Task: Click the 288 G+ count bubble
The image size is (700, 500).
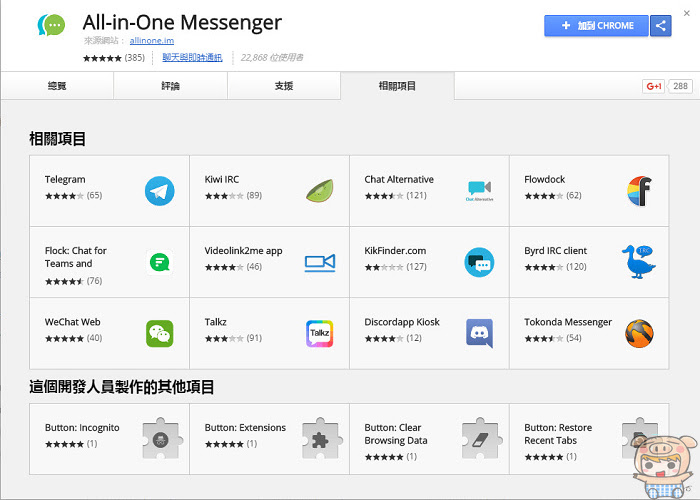Action: tap(680, 86)
